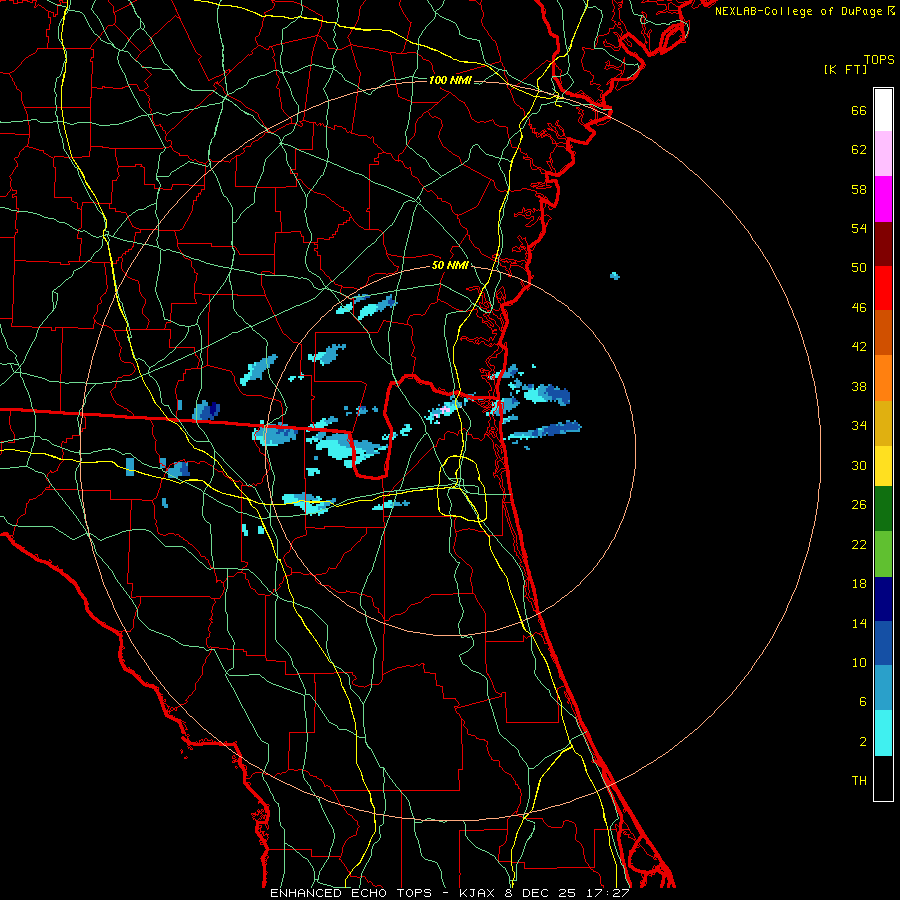Click the '[K FT]' units label
900x900 pixels.
pos(845,70)
